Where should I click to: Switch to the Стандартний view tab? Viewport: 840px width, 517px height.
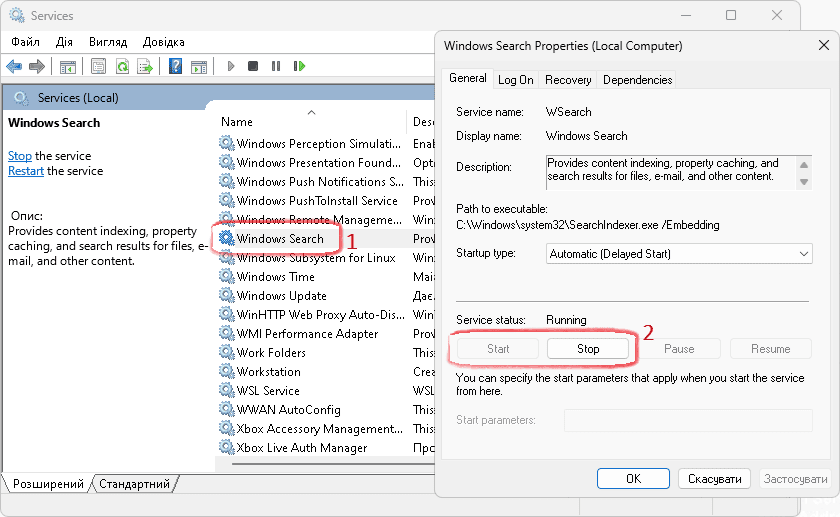point(134,484)
